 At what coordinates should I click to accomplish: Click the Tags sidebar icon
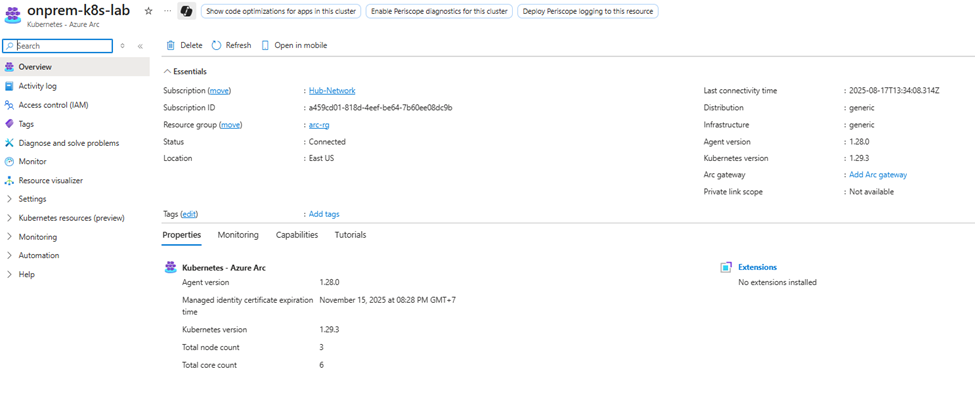(9, 124)
